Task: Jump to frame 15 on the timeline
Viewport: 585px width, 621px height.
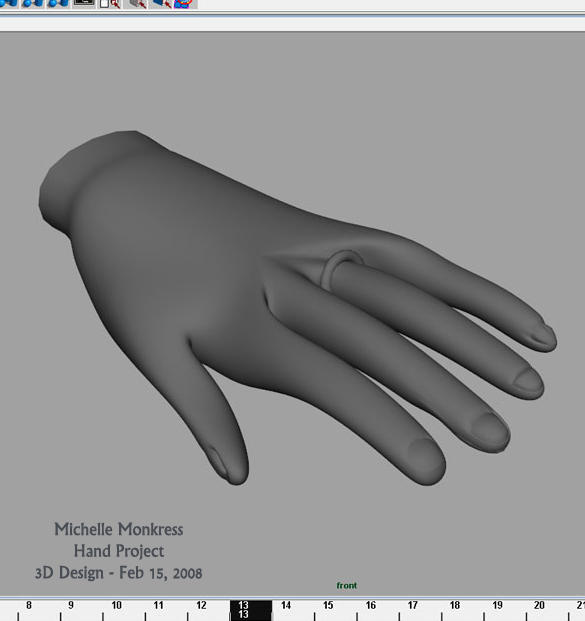Action: click(328, 605)
